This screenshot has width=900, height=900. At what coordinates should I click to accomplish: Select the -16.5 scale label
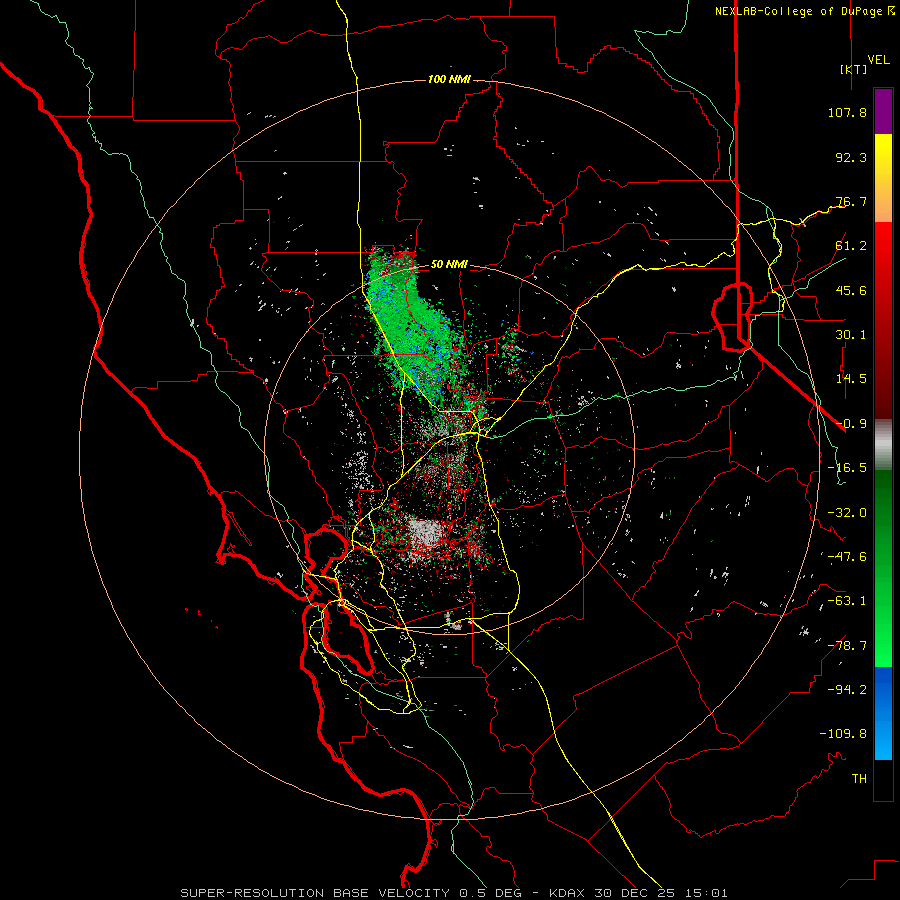click(x=847, y=468)
